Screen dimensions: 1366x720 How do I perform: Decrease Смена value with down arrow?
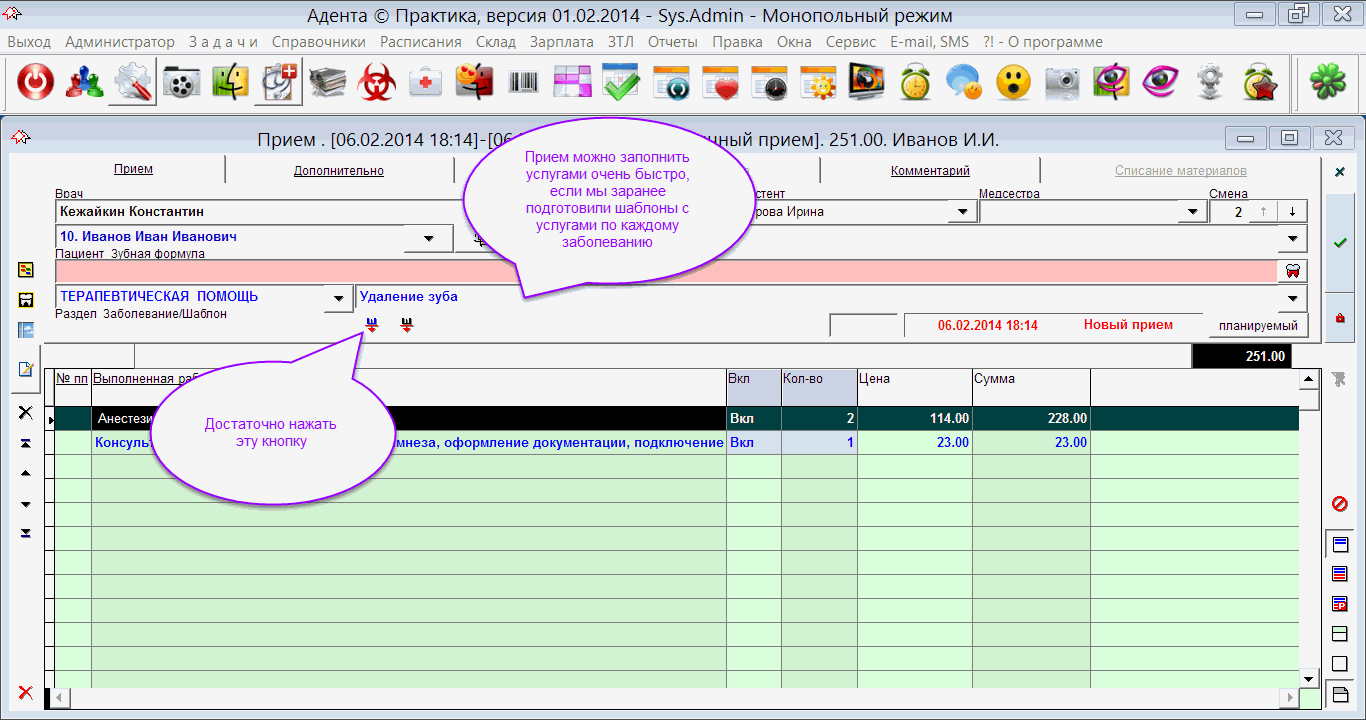(1292, 212)
